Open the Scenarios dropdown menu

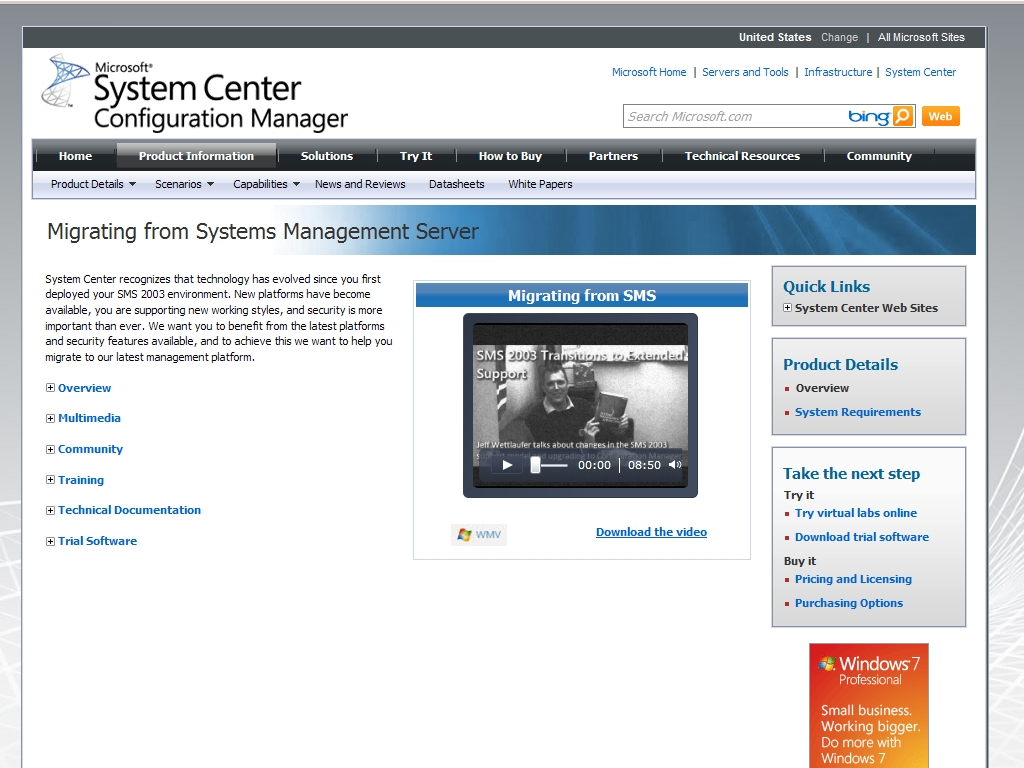pyautogui.click(x=184, y=184)
